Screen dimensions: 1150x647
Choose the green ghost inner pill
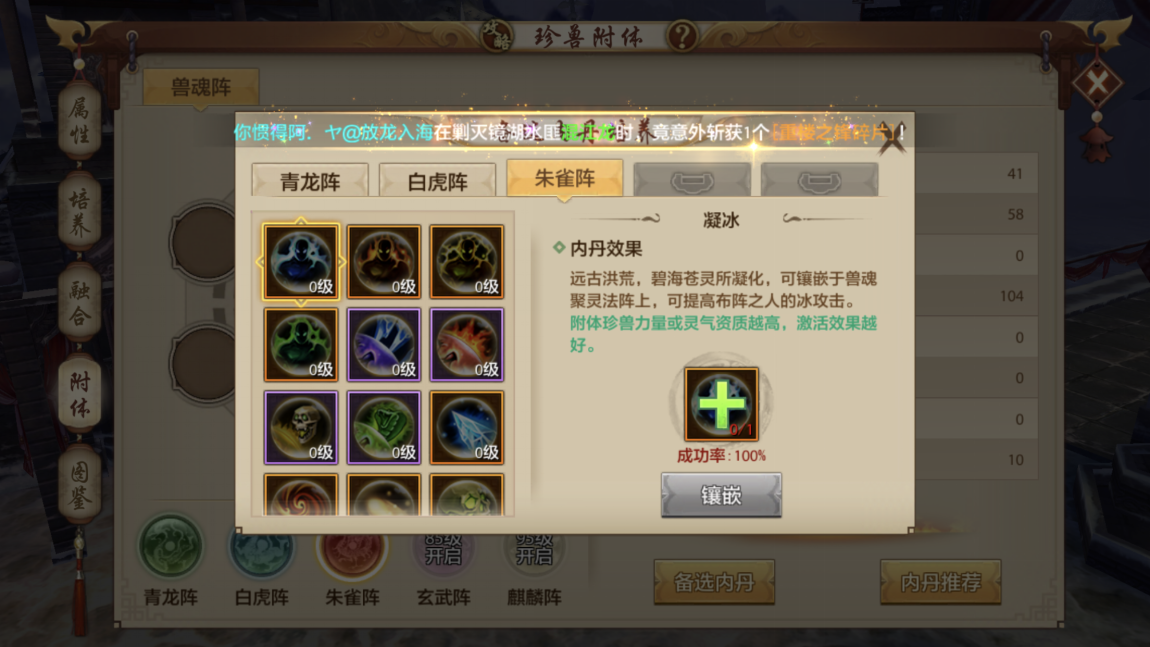(x=301, y=345)
